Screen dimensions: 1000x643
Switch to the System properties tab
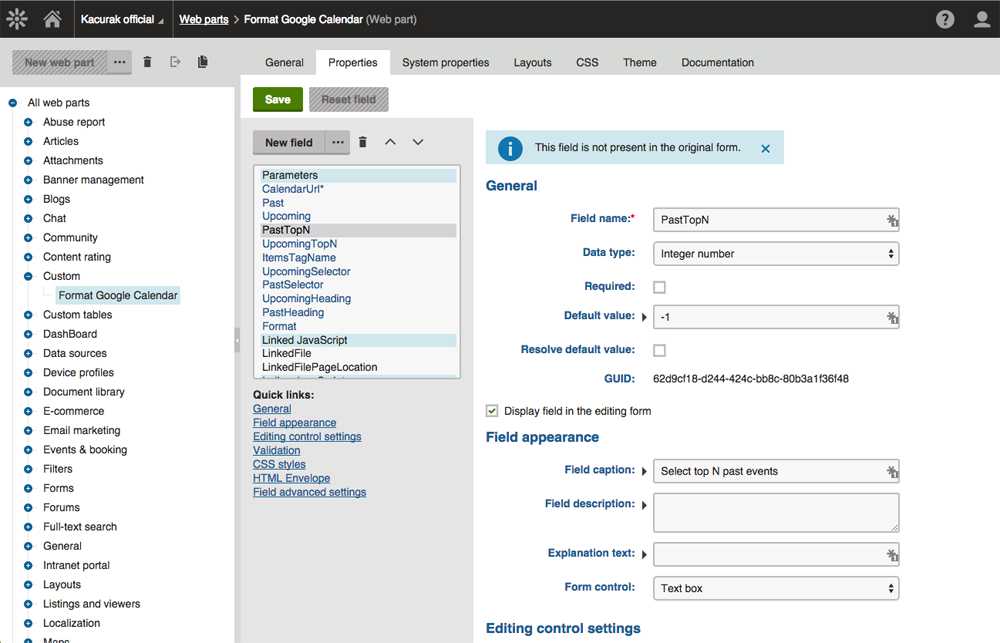click(445, 62)
